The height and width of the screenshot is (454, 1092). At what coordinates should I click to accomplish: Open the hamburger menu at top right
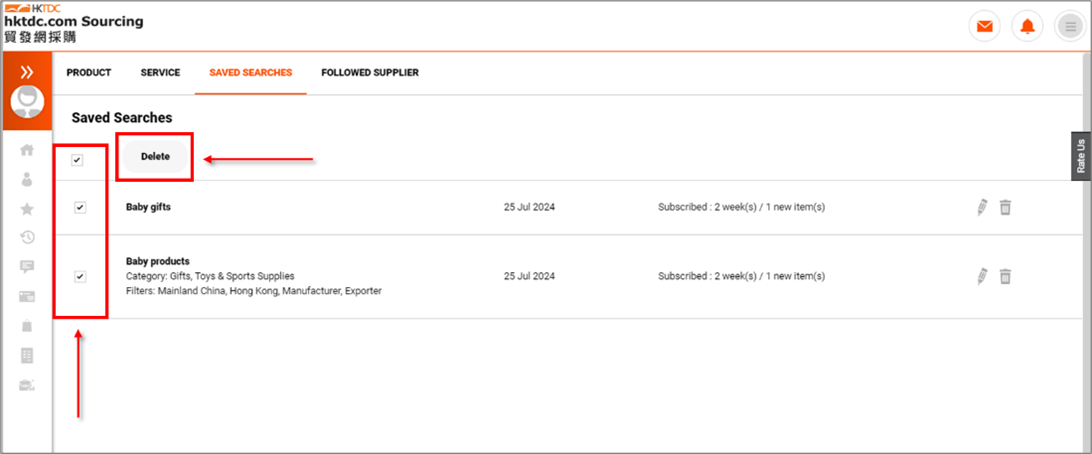[x=1070, y=27]
